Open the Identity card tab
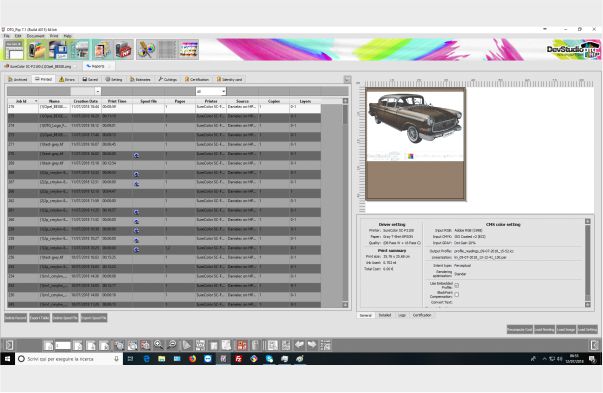This screenshot has width=603, height=393. (x=230, y=79)
